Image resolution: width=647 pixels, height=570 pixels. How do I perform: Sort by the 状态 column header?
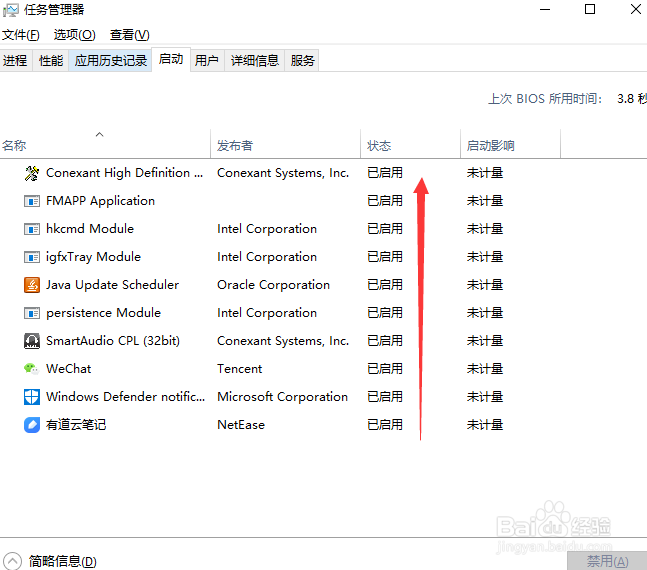(411, 144)
